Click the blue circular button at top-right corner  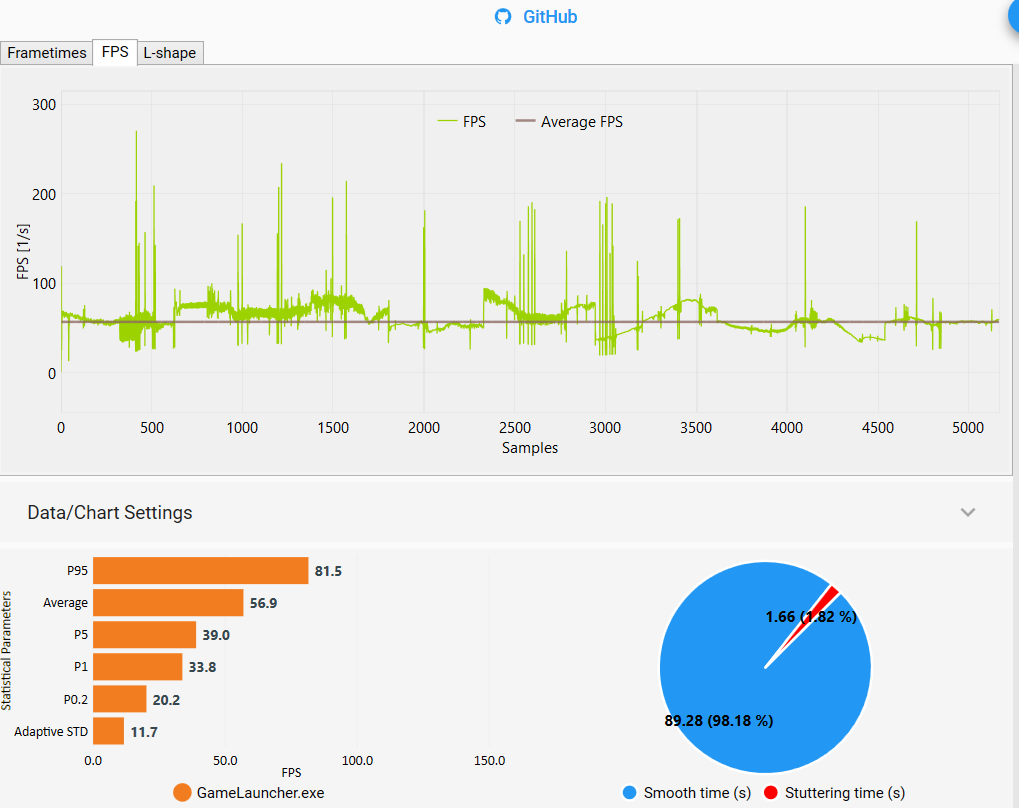[1013, 14]
